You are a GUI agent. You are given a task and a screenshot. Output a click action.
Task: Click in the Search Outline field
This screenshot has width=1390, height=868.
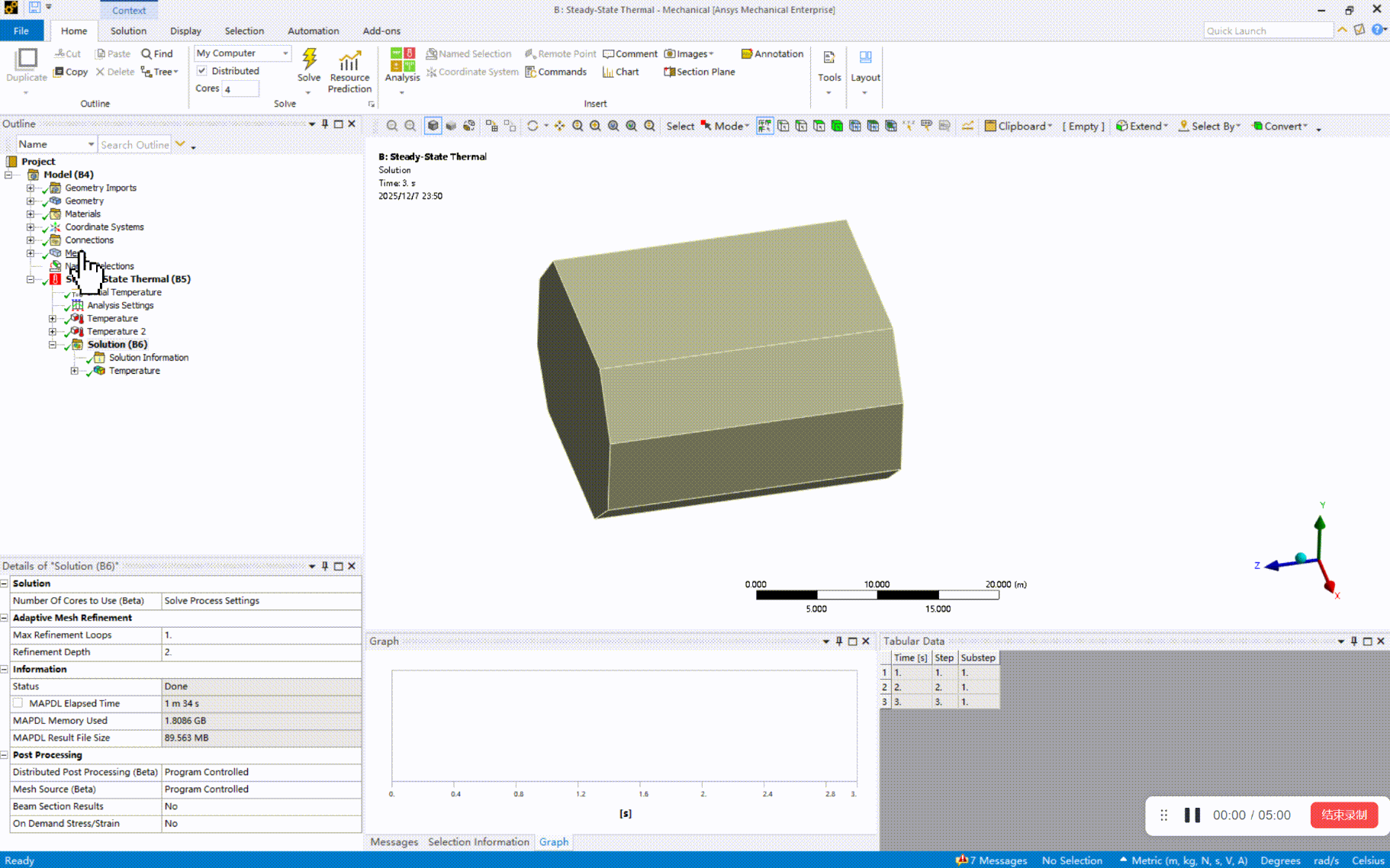pos(134,144)
